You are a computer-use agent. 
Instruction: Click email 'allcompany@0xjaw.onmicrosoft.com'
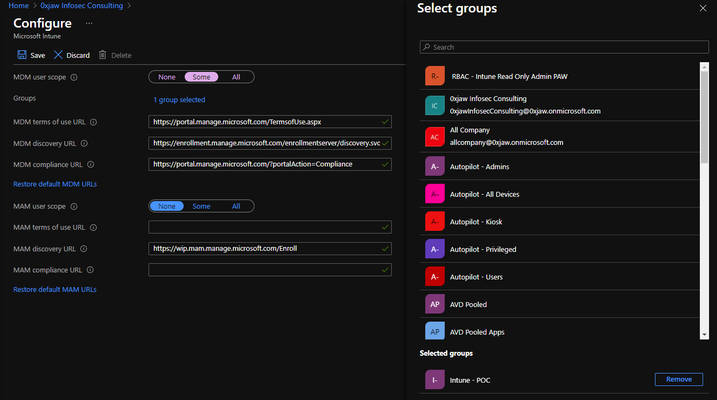(506, 143)
